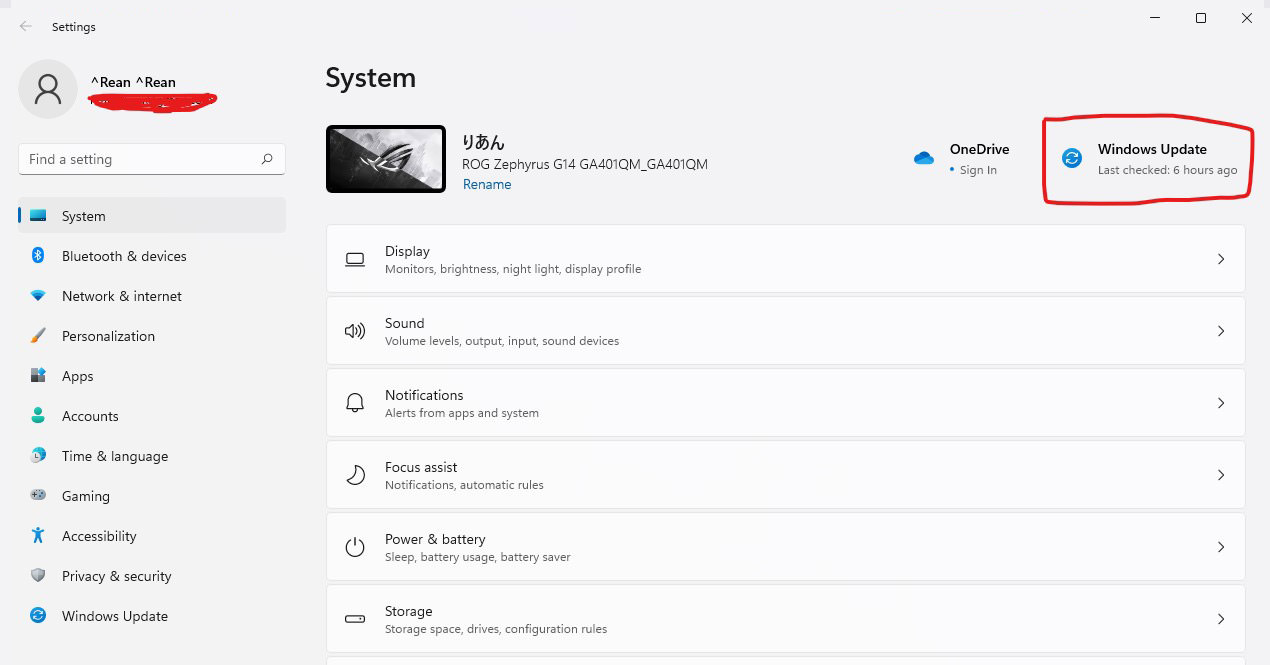Switch to Apps settings

click(x=152, y=376)
